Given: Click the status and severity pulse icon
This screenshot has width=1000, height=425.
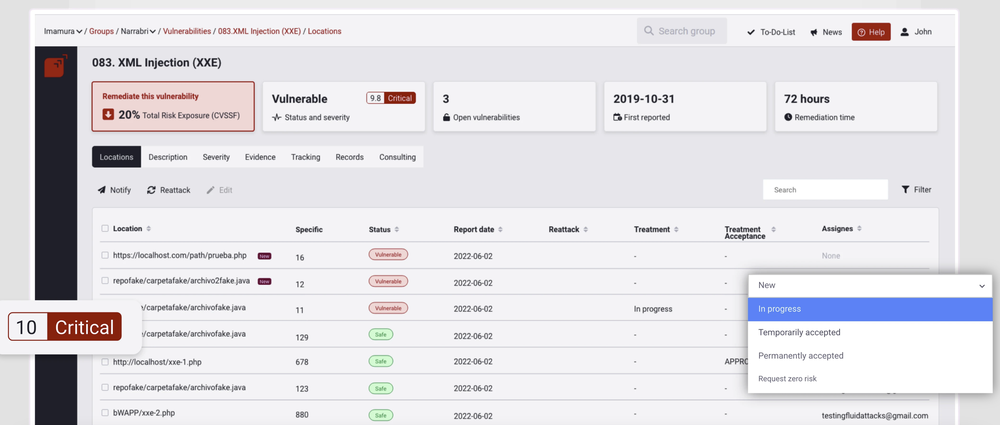Looking at the screenshot, I should click(276, 117).
